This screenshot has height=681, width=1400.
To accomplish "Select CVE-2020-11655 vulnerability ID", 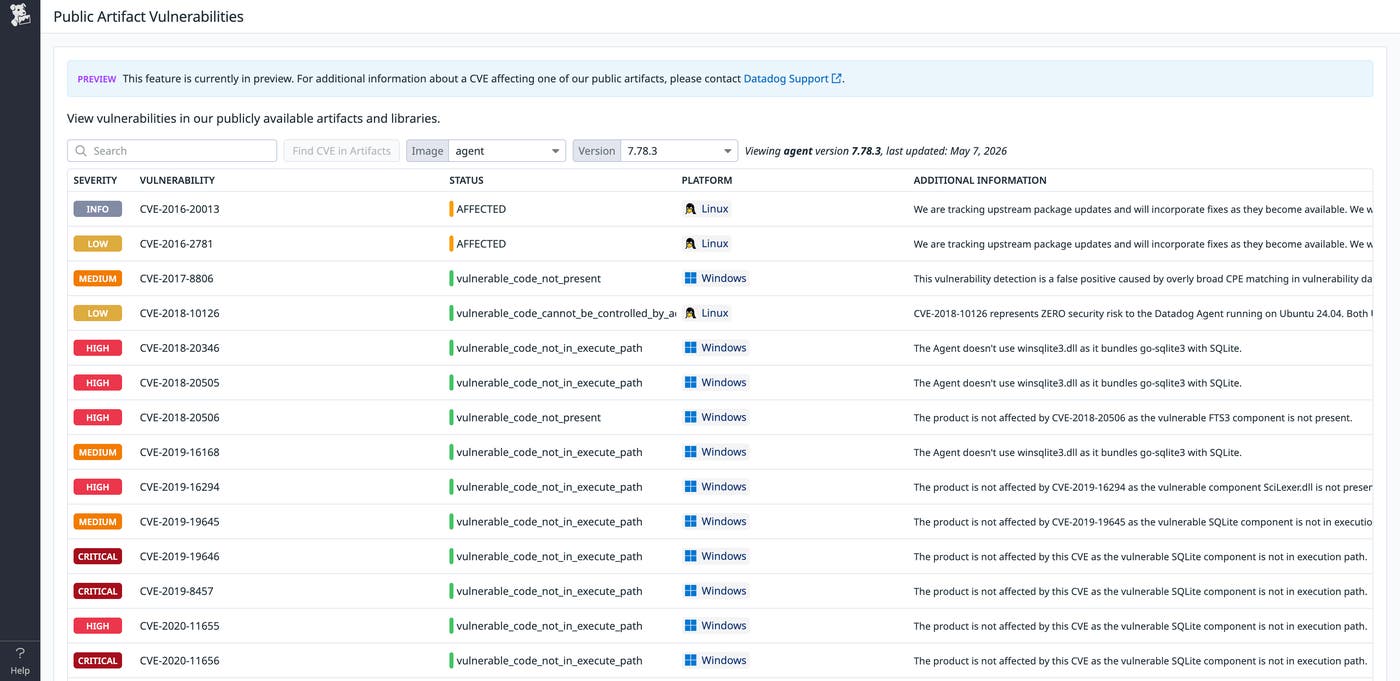I will point(180,626).
